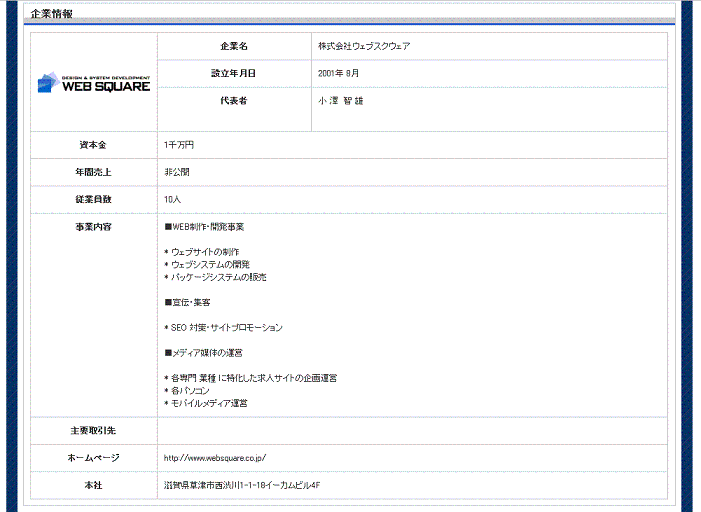Click the 年間売上 value 非公開
The image size is (701, 512).
(x=176, y=172)
